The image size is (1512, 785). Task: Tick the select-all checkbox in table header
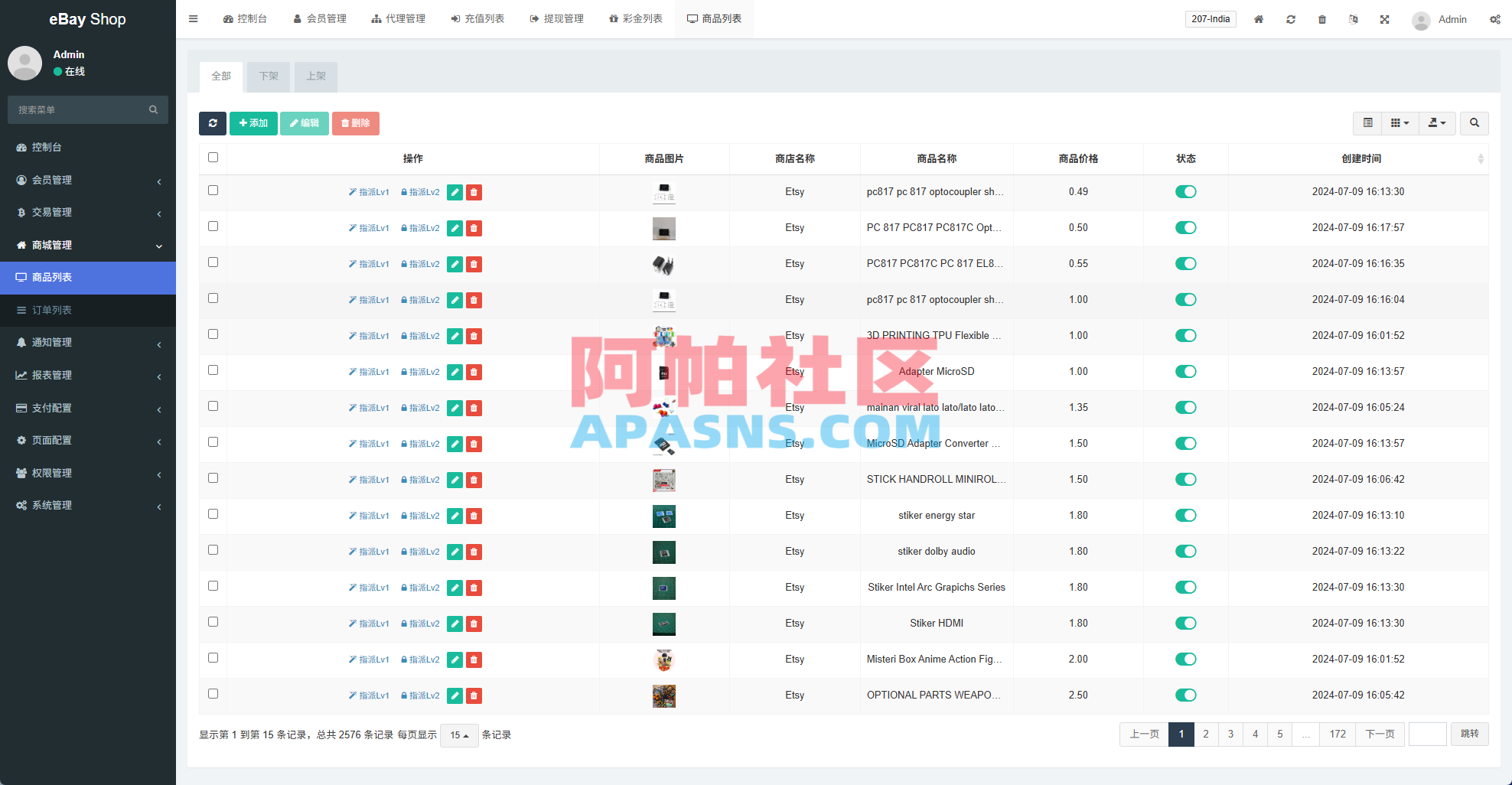(x=213, y=158)
